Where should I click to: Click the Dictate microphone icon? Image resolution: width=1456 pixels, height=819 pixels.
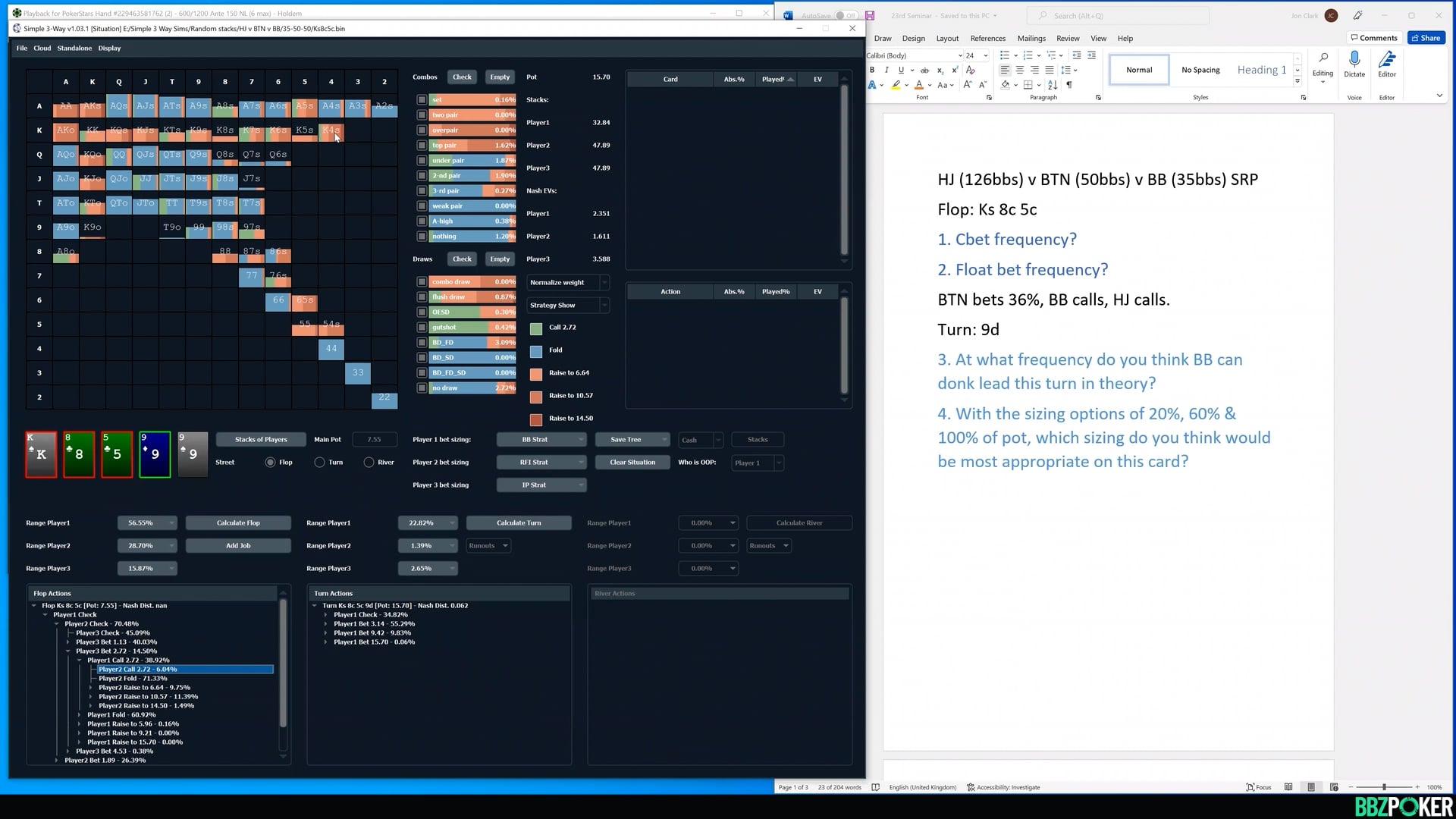point(1354,60)
